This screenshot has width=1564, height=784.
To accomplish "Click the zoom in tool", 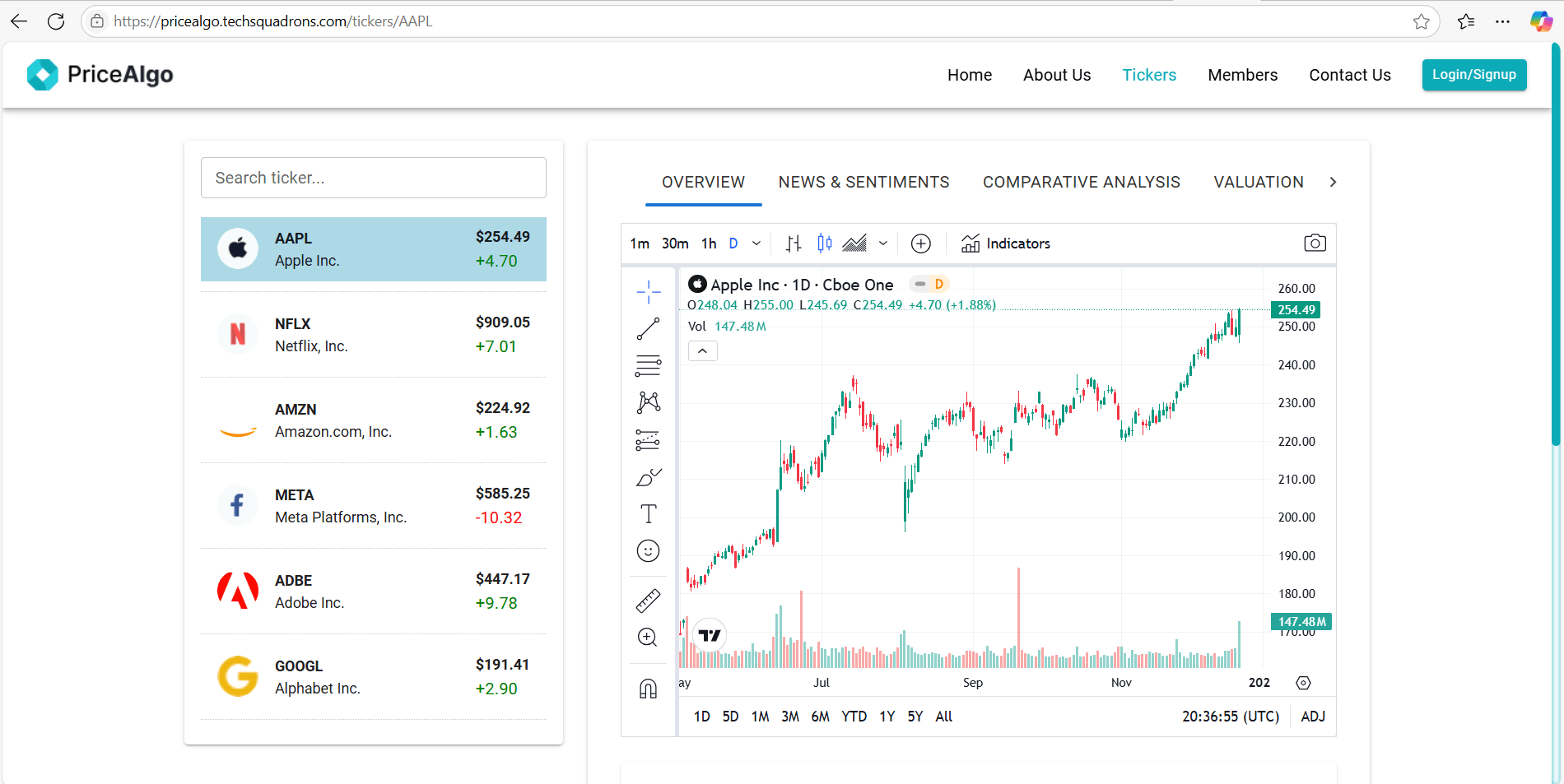I will tap(648, 638).
